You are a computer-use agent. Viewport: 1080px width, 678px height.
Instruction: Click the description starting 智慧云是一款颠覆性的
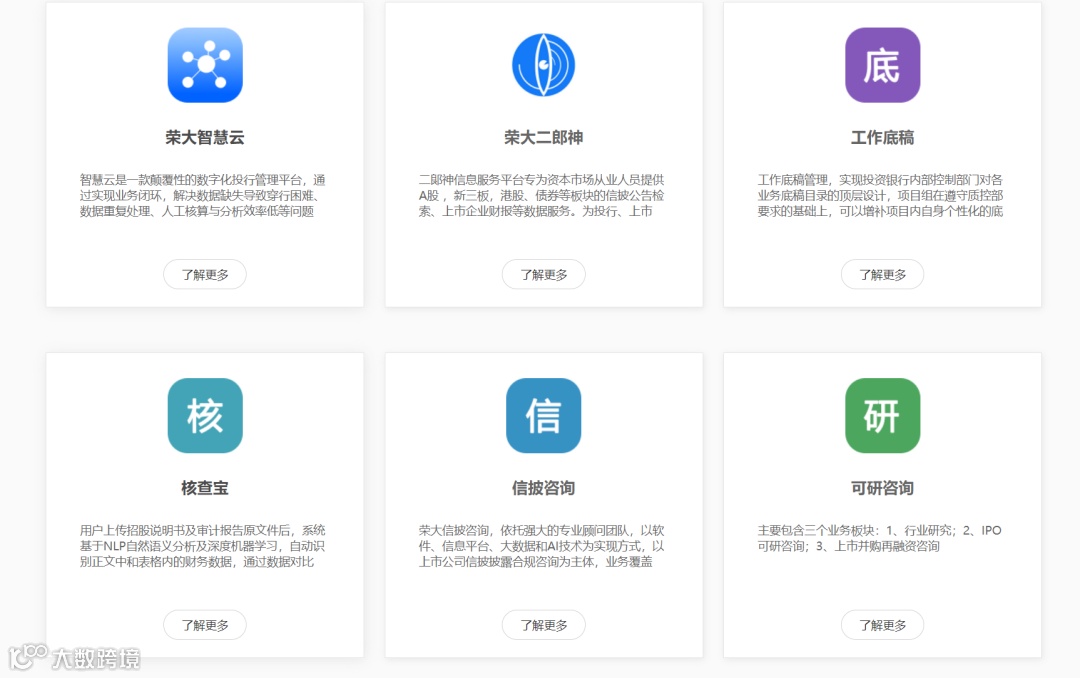[202, 196]
